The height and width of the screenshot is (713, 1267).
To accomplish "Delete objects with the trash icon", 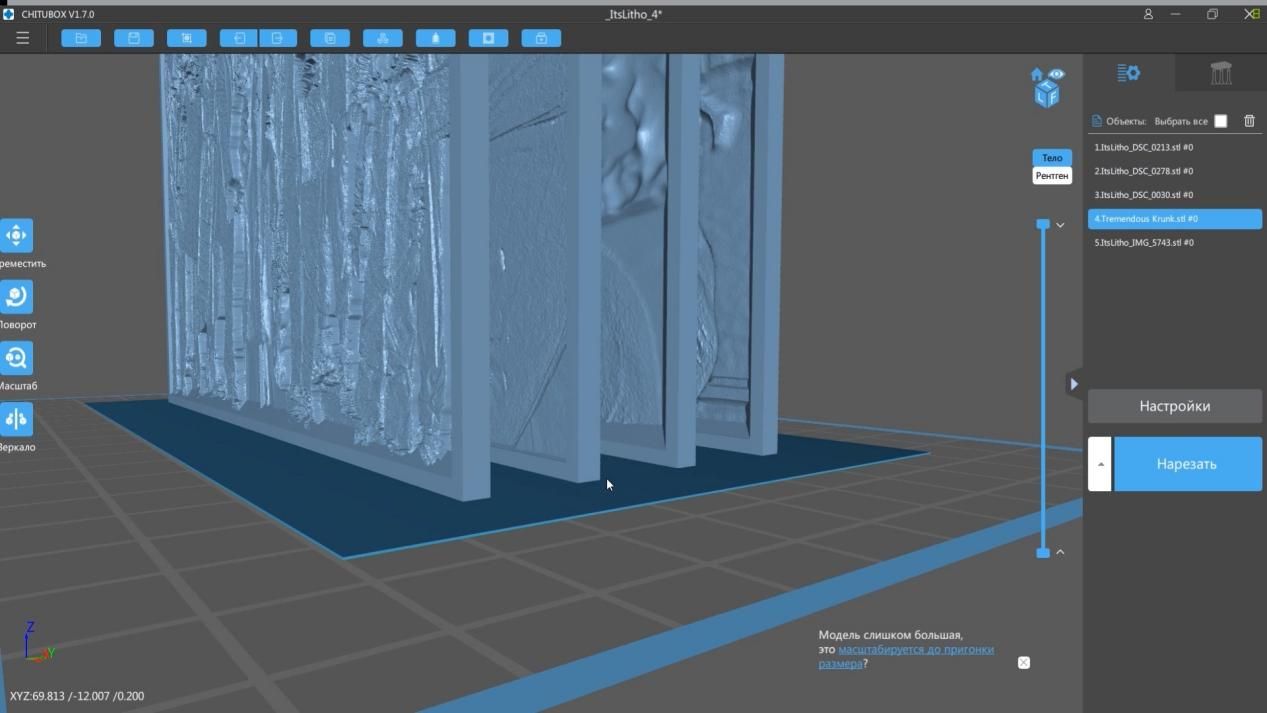I will [x=1249, y=121].
